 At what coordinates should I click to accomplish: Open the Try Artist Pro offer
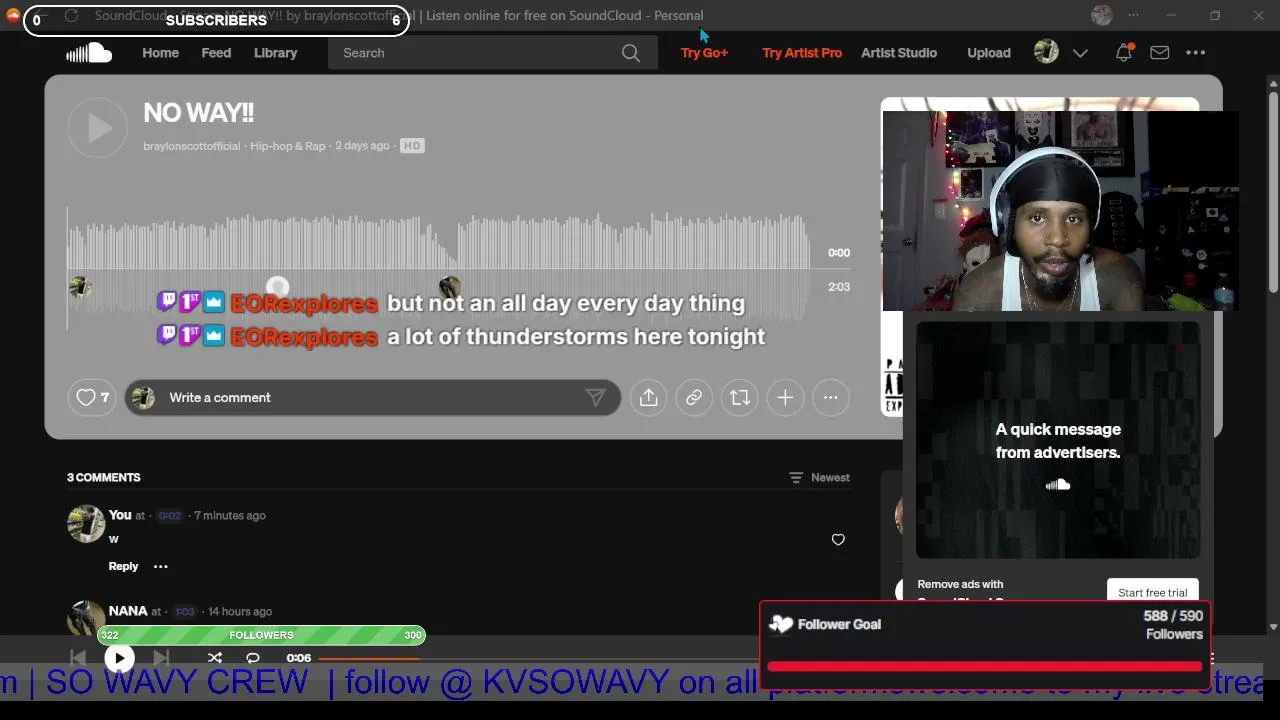click(x=802, y=53)
